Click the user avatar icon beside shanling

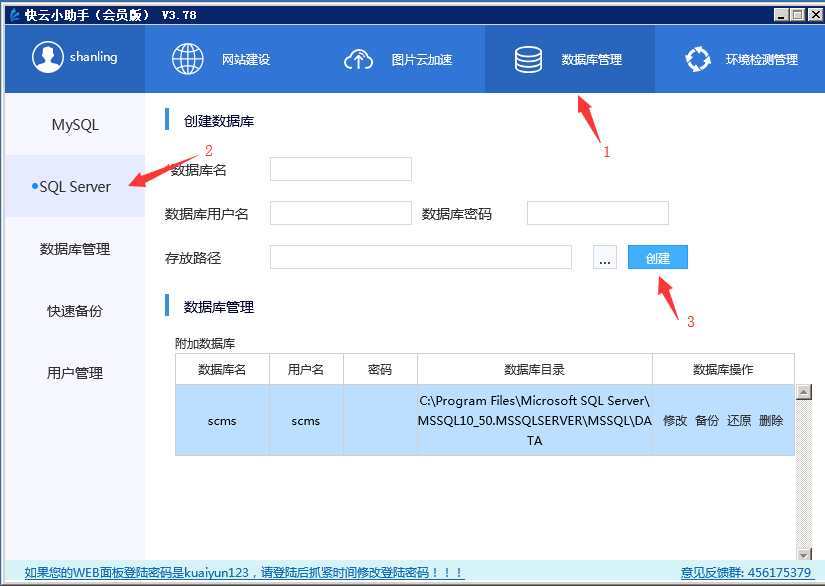tap(47, 58)
